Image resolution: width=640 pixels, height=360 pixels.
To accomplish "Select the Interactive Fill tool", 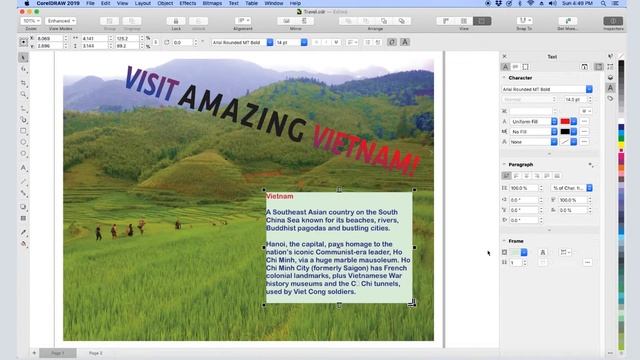I will [23, 244].
